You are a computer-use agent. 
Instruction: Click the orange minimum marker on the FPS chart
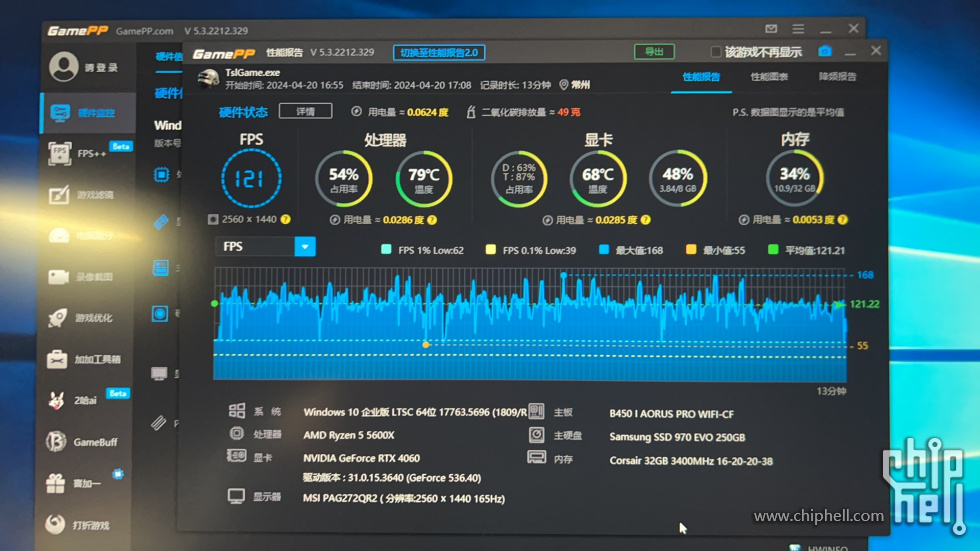pos(426,344)
